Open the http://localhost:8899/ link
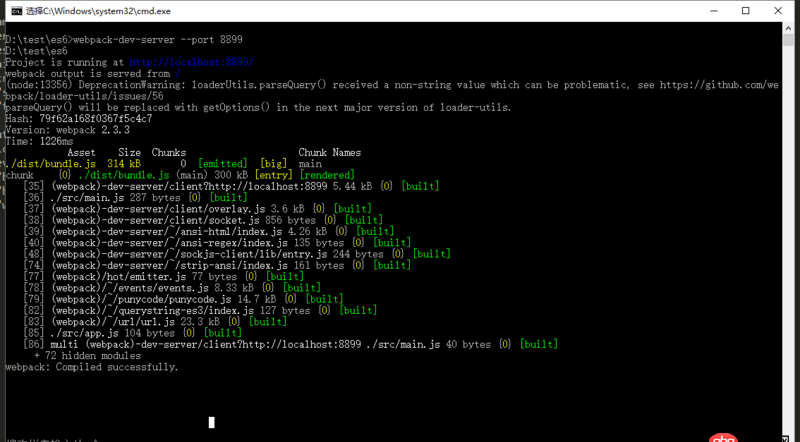Image resolution: width=800 pixels, height=442 pixels. pos(191,62)
